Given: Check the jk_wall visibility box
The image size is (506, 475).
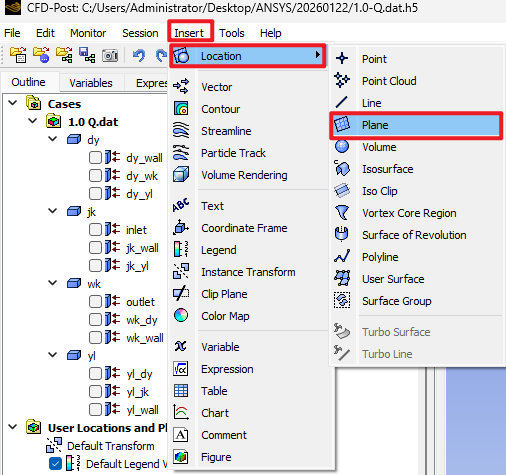Looking at the screenshot, I should 95,248.
